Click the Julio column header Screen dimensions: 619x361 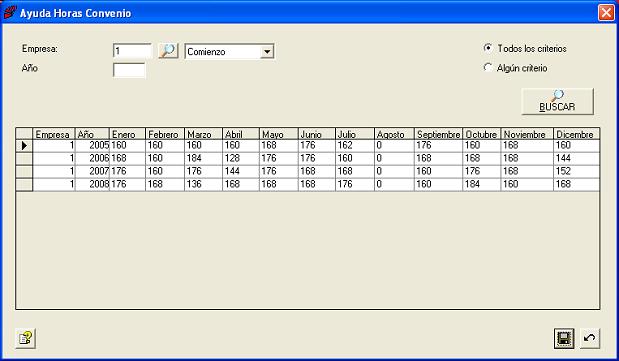click(355, 134)
